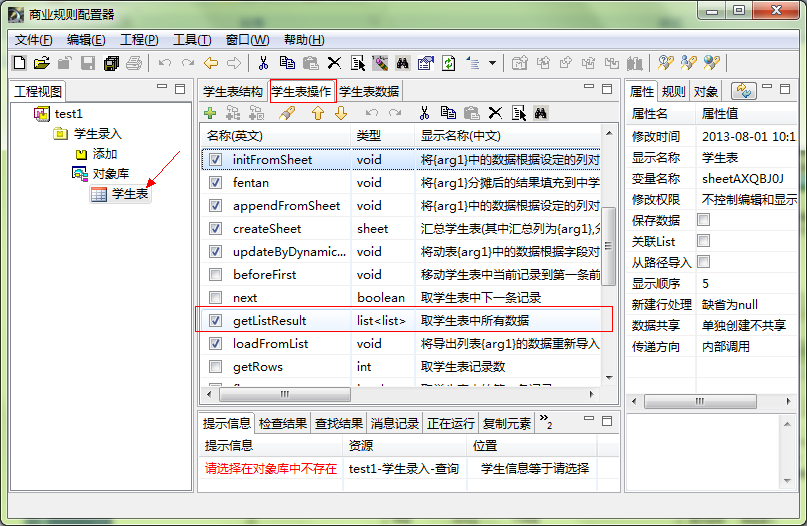Check the 保存数据 property checkbox
807x526 pixels.
(704, 220)
